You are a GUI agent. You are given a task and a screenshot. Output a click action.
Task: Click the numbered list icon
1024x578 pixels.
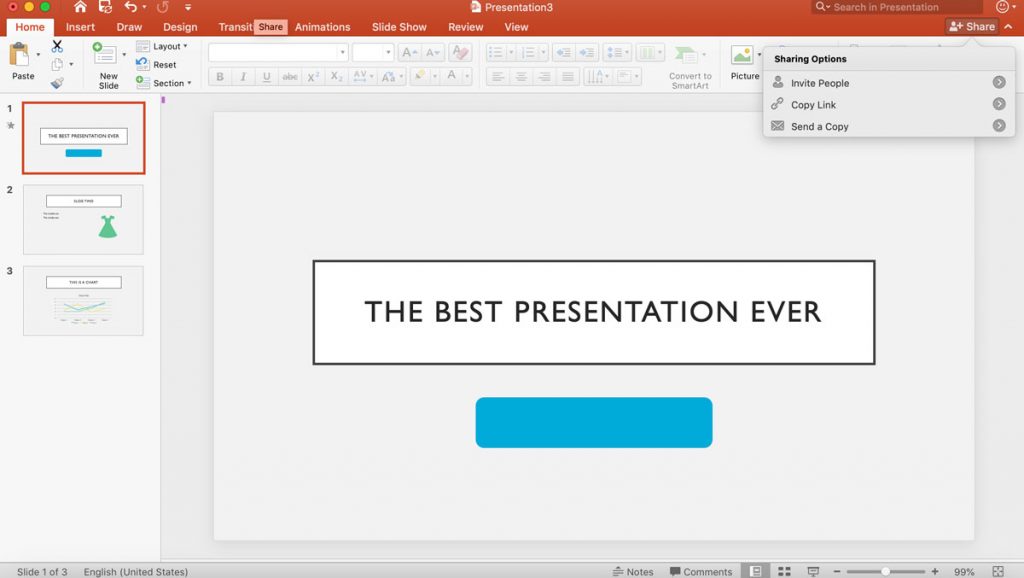pos(528,52)
